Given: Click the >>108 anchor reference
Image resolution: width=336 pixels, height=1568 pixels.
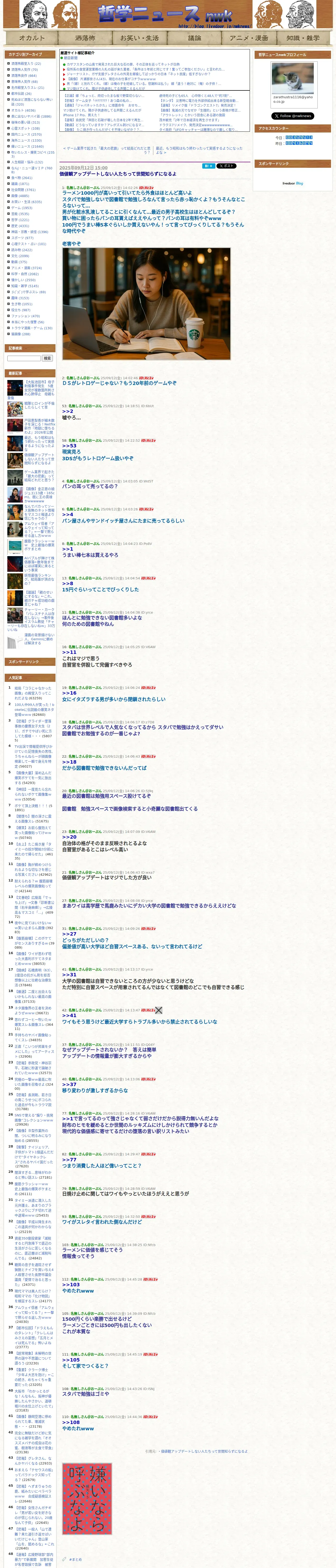Looking at the screenshot, I should [x=71, y=1422].
